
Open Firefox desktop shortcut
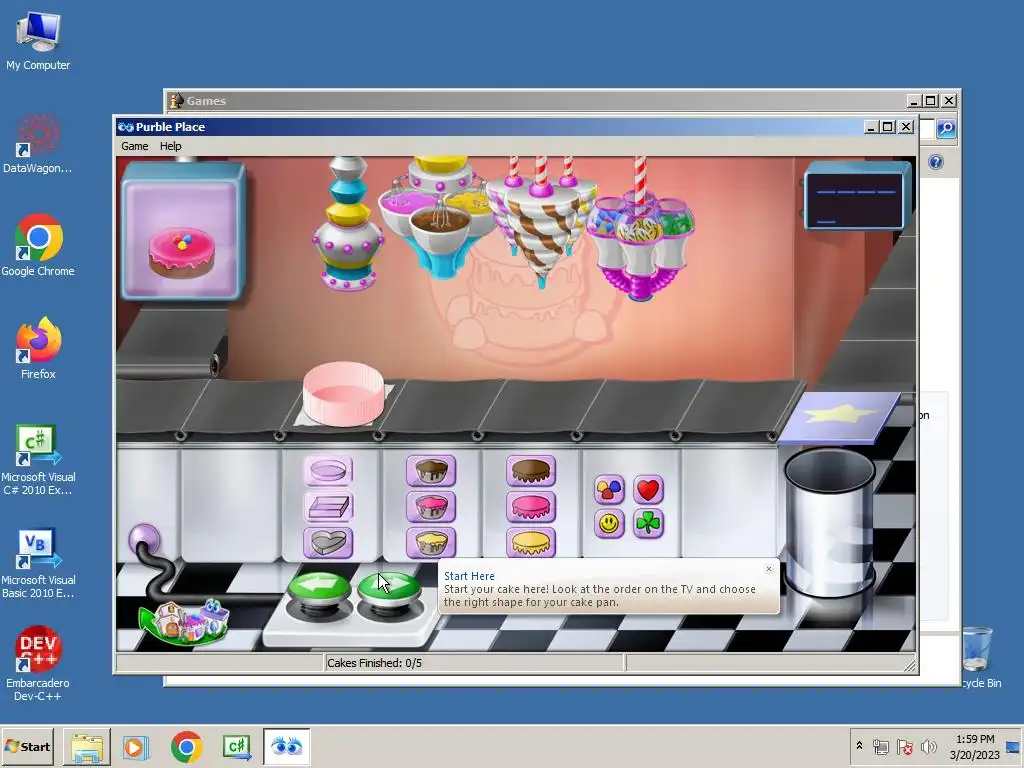(x=38, y=348)
